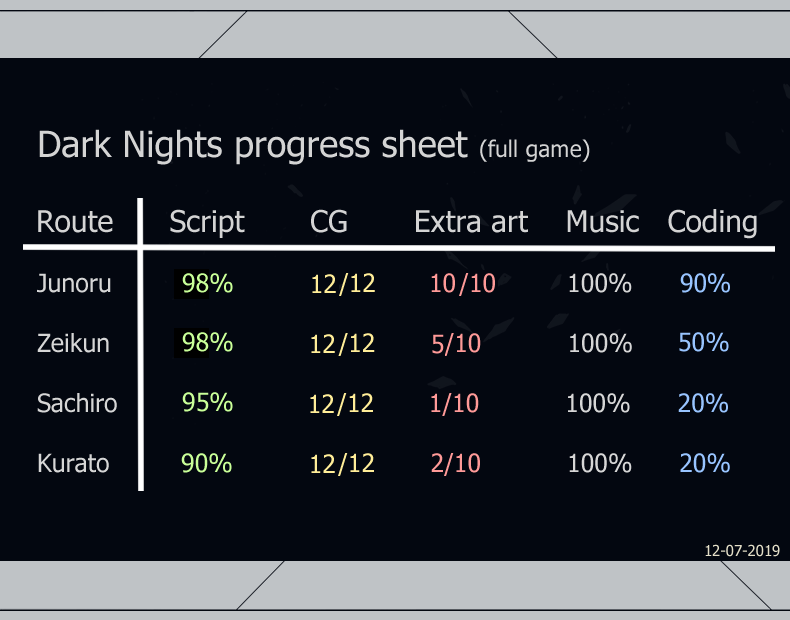This screenshot has width=790, height=620.
Task: Click the "(full game)" subtitle text
Action: [534, 150]
